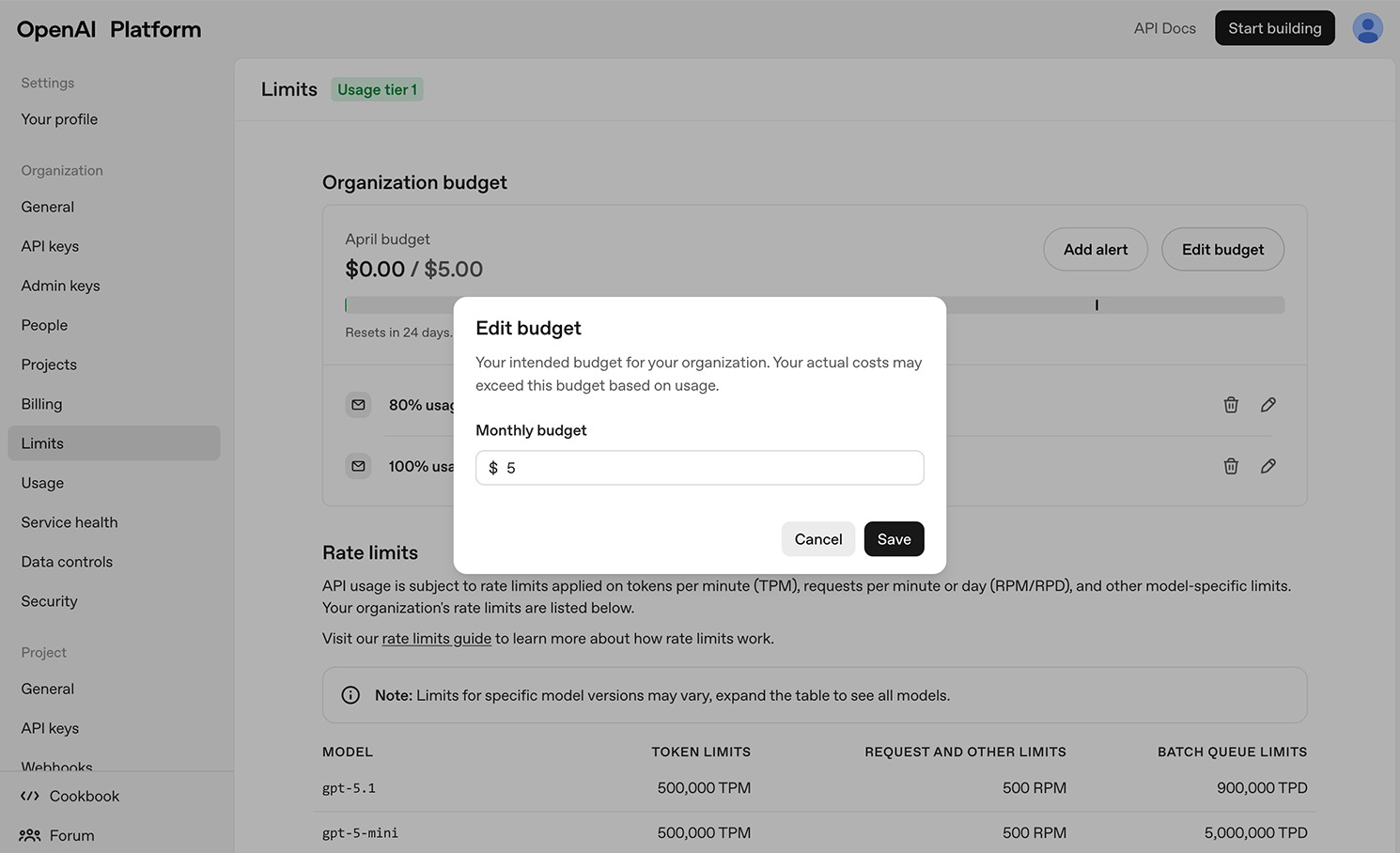
Task: Click the user profile avatar icon
Action: (1367, 28)
